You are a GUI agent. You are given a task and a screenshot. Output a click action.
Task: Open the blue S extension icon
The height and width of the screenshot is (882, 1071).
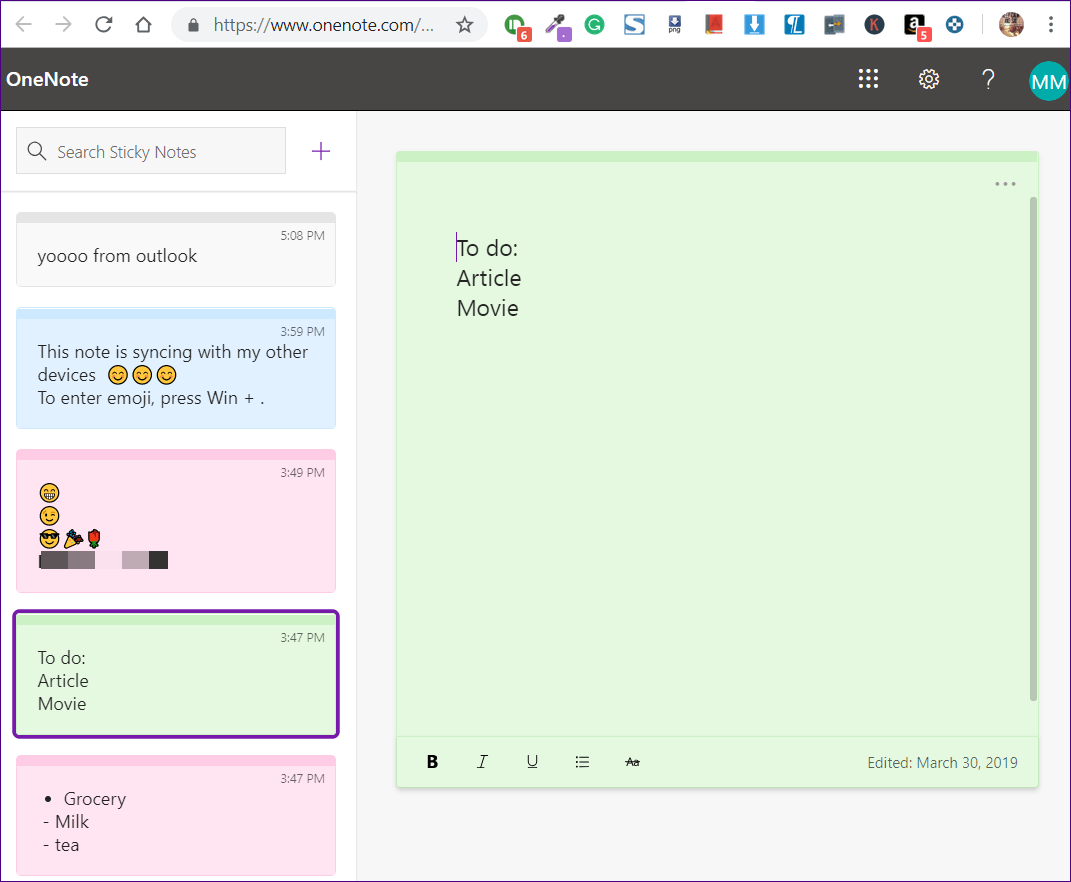point(634,25)
